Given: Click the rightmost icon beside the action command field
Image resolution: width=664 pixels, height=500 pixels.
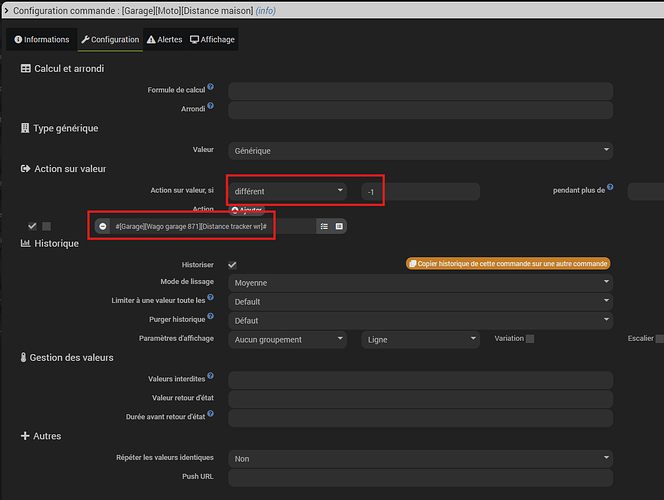Looking at the screenshot, I should [339, 227].
